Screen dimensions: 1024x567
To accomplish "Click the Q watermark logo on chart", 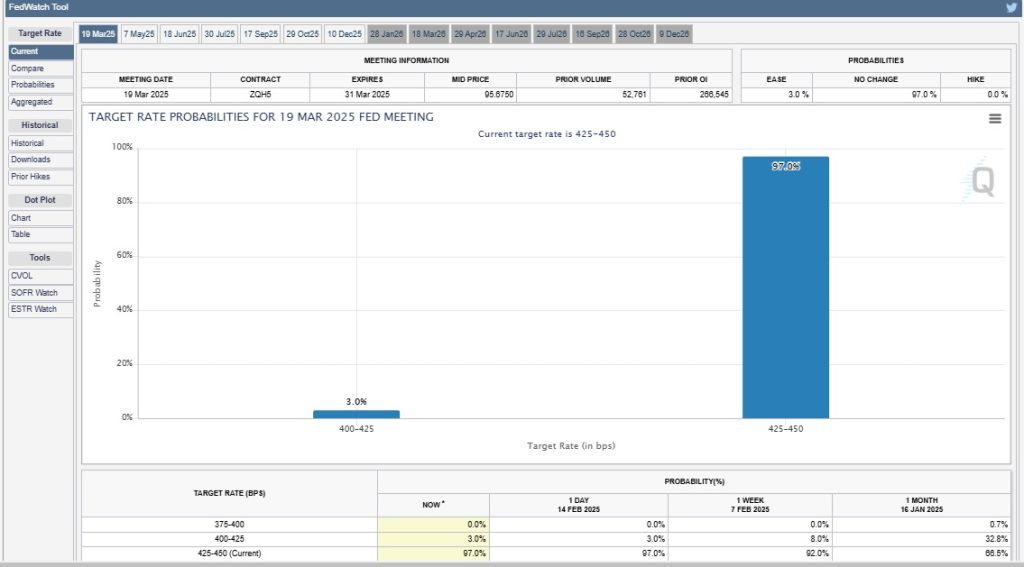I will pyautogui.click(x=982, y=182).
